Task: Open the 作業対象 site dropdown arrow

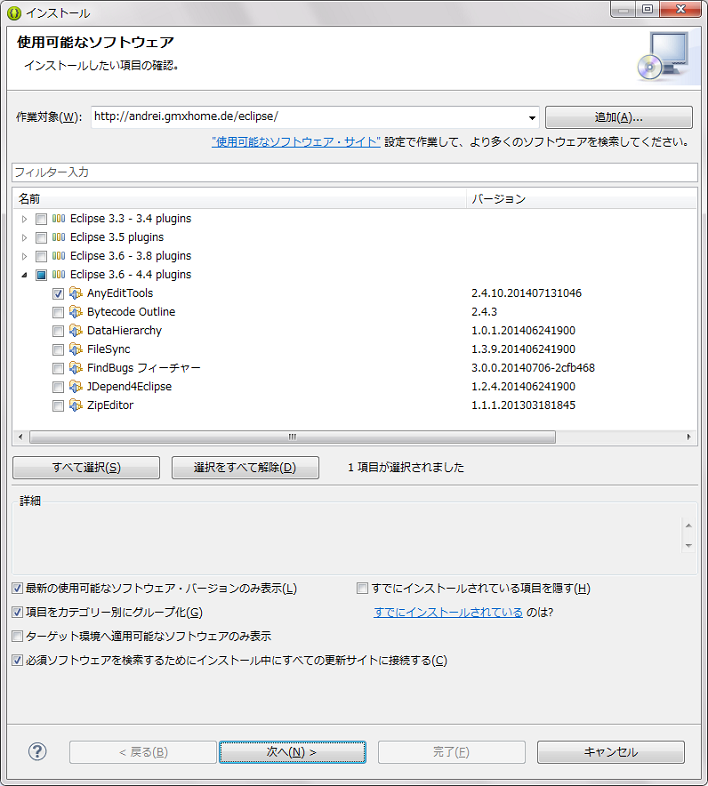Action: pyautogui.click(x=532, y=118)
